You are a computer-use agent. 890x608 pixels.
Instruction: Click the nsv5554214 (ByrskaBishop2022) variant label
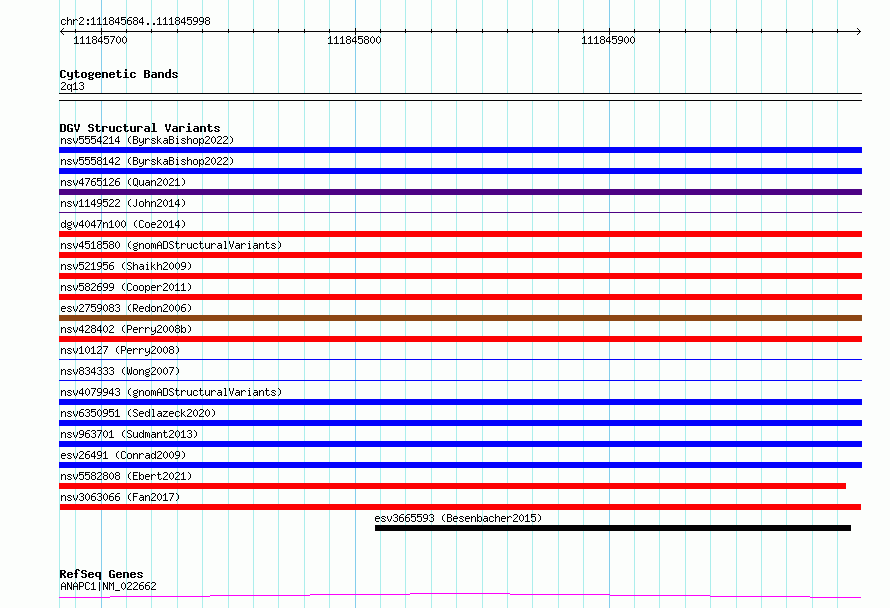coord(147,140)
